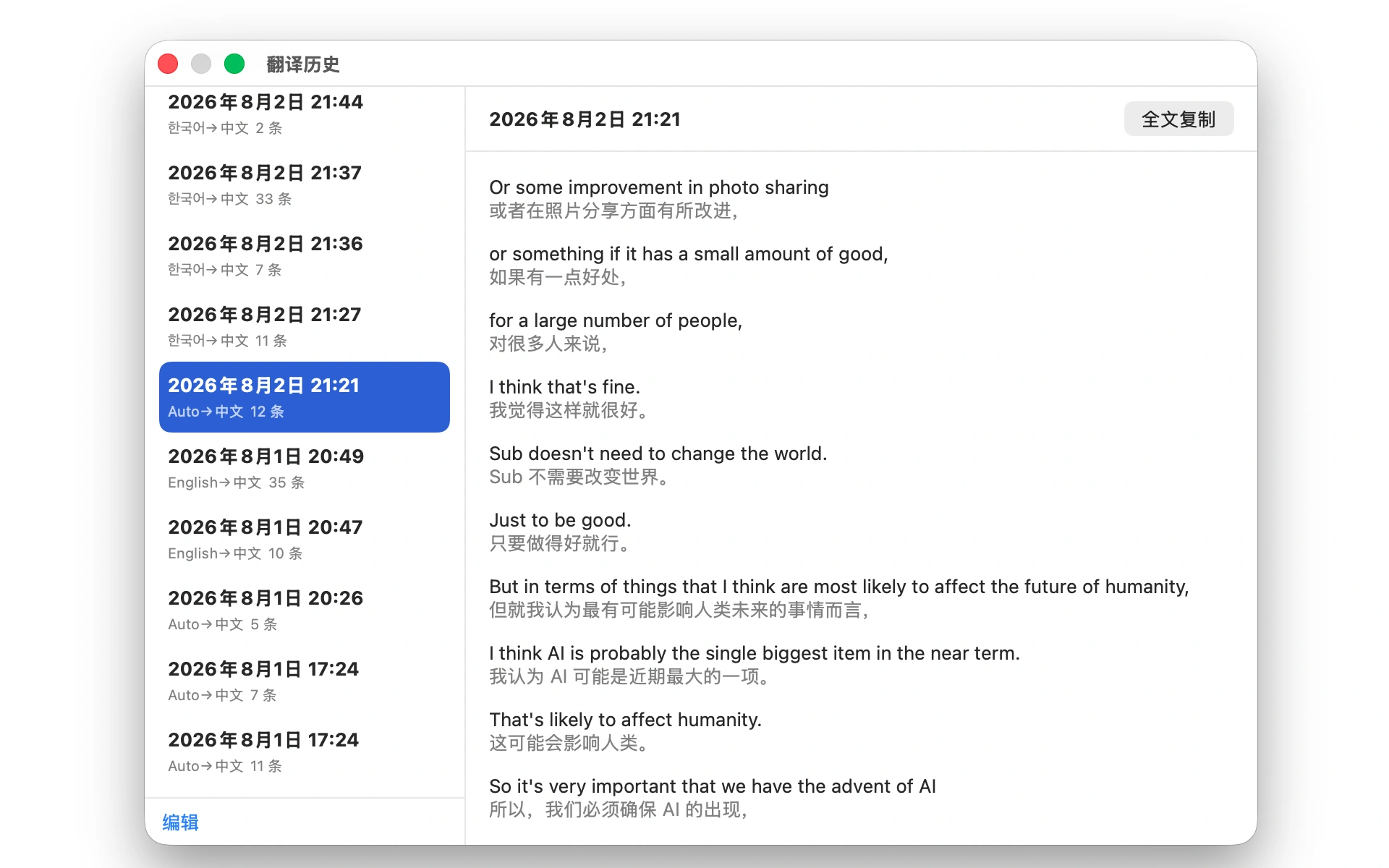Click line "Sub doesn't need to change the world."
Screen dimensions: 1389x868
[x=658, y=454]
